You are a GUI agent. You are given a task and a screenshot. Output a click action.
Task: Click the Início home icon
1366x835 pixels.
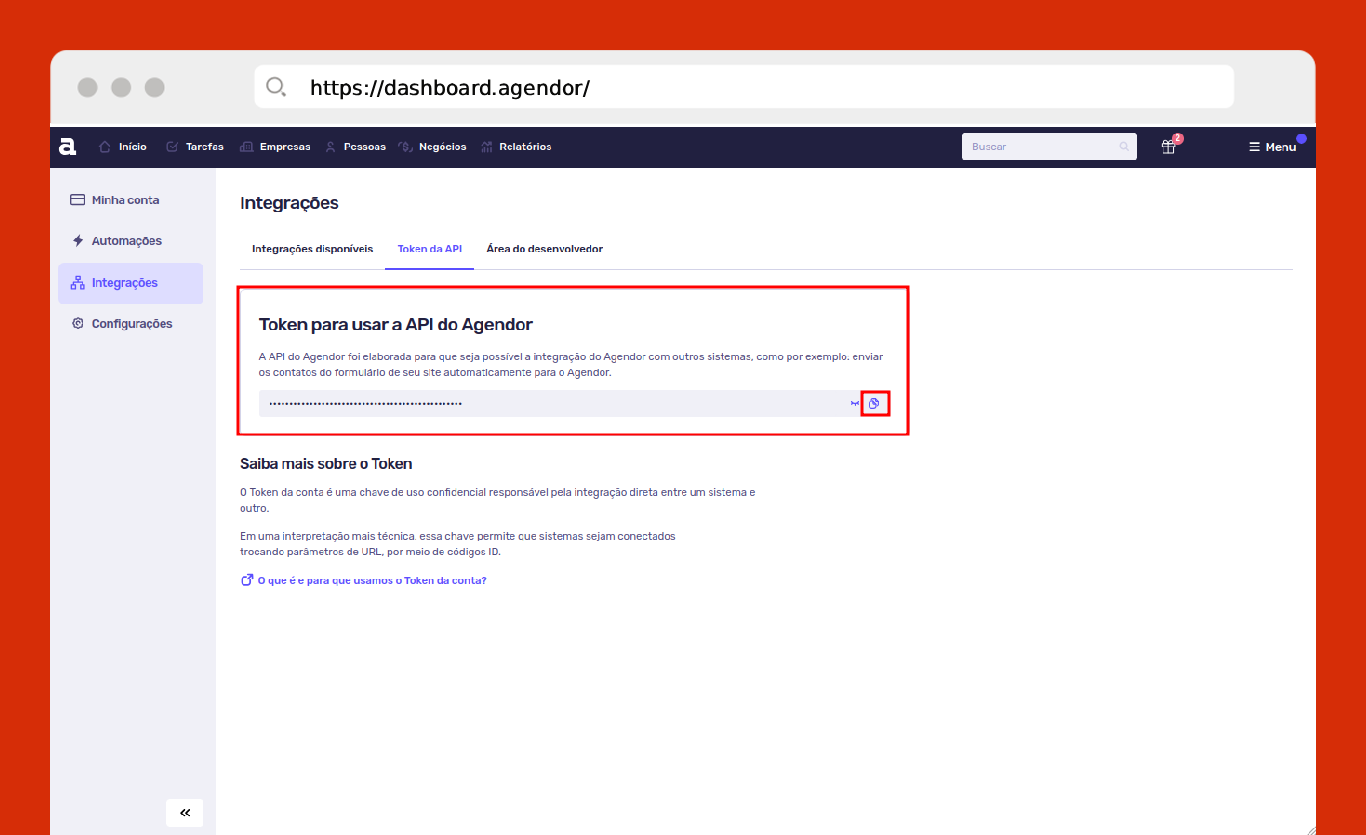pyautogui.click(x=105, y=147)
